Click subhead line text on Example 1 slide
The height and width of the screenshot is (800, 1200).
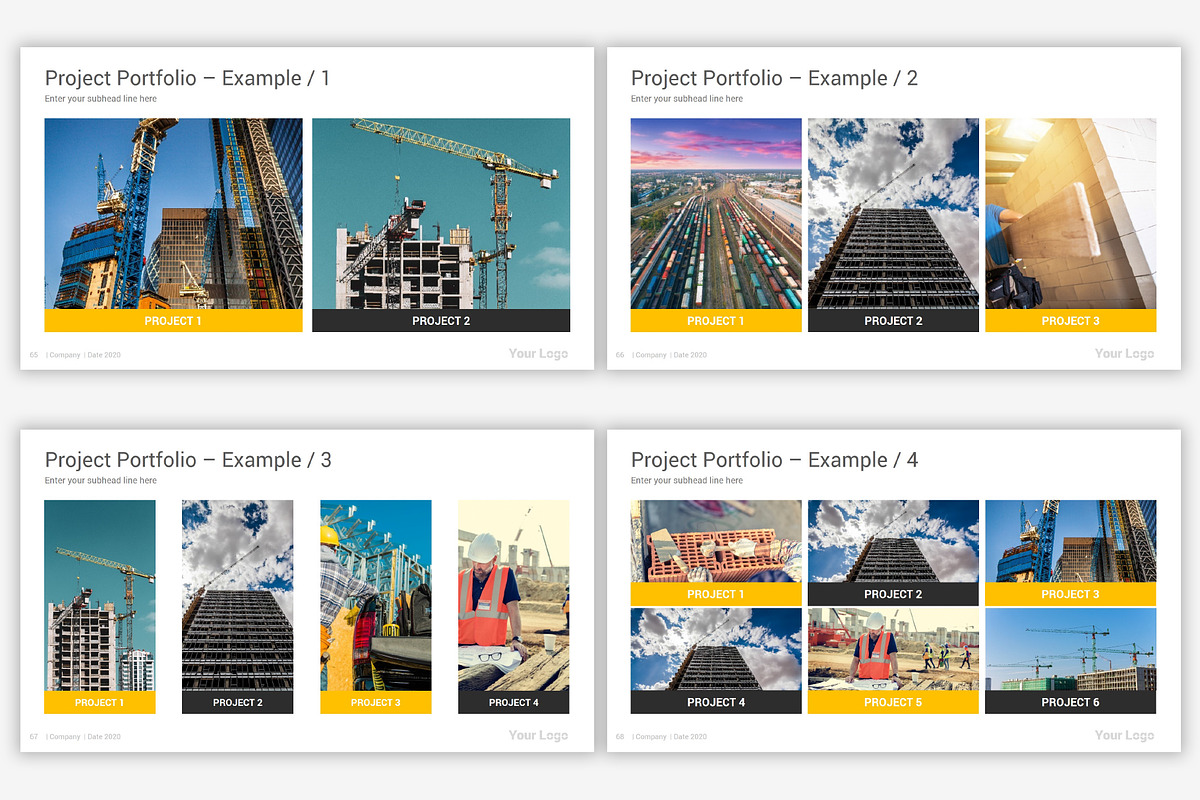tap(101, 99)
